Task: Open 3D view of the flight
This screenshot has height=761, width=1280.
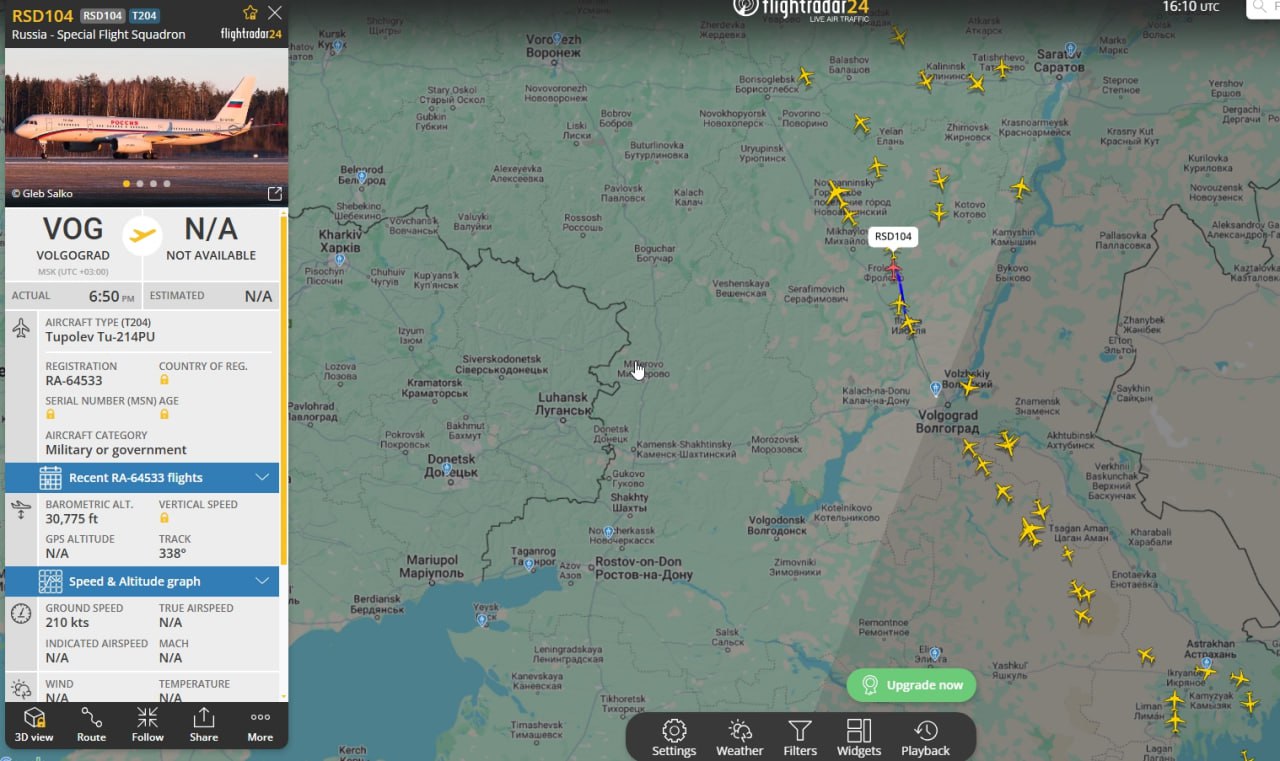Action: pyautogui.click(x=34, y=725)
